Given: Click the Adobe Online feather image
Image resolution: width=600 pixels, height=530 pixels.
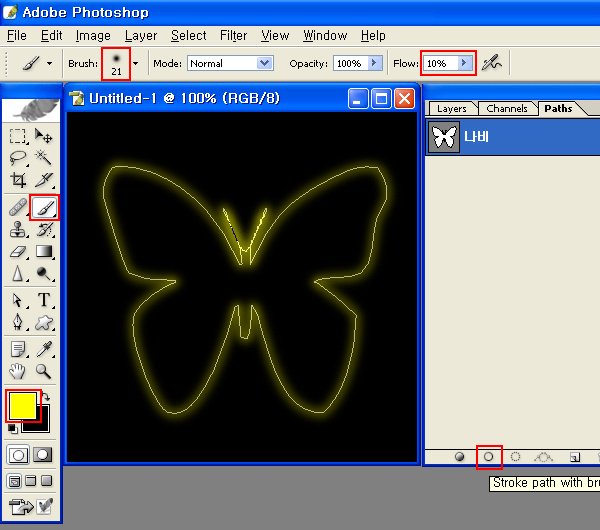Looking at the screenshot, I should pyautogui.click(x=31, y=110).
